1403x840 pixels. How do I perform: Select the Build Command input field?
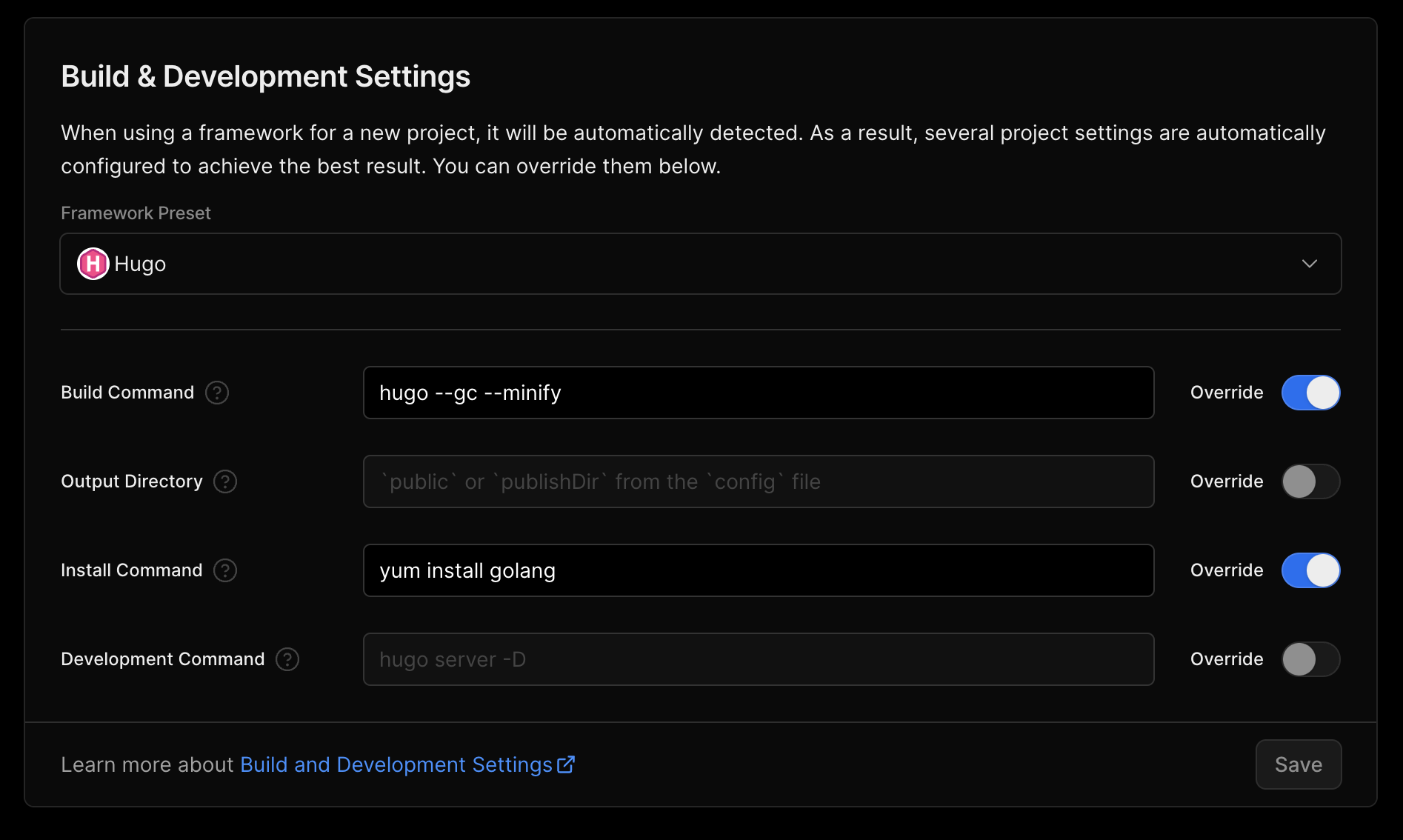point(758,393)
